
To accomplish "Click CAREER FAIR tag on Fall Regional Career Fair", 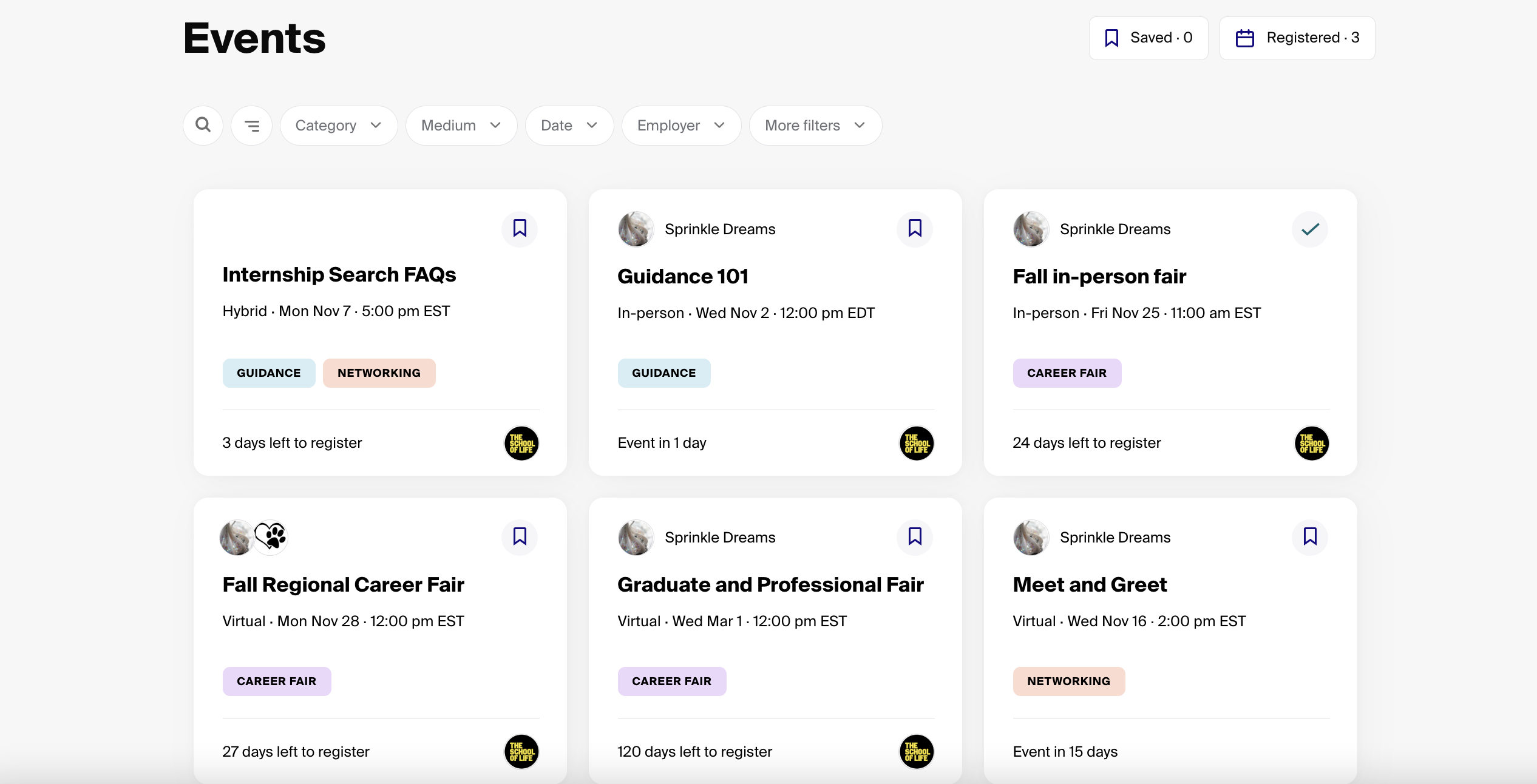I will [277, 681].
